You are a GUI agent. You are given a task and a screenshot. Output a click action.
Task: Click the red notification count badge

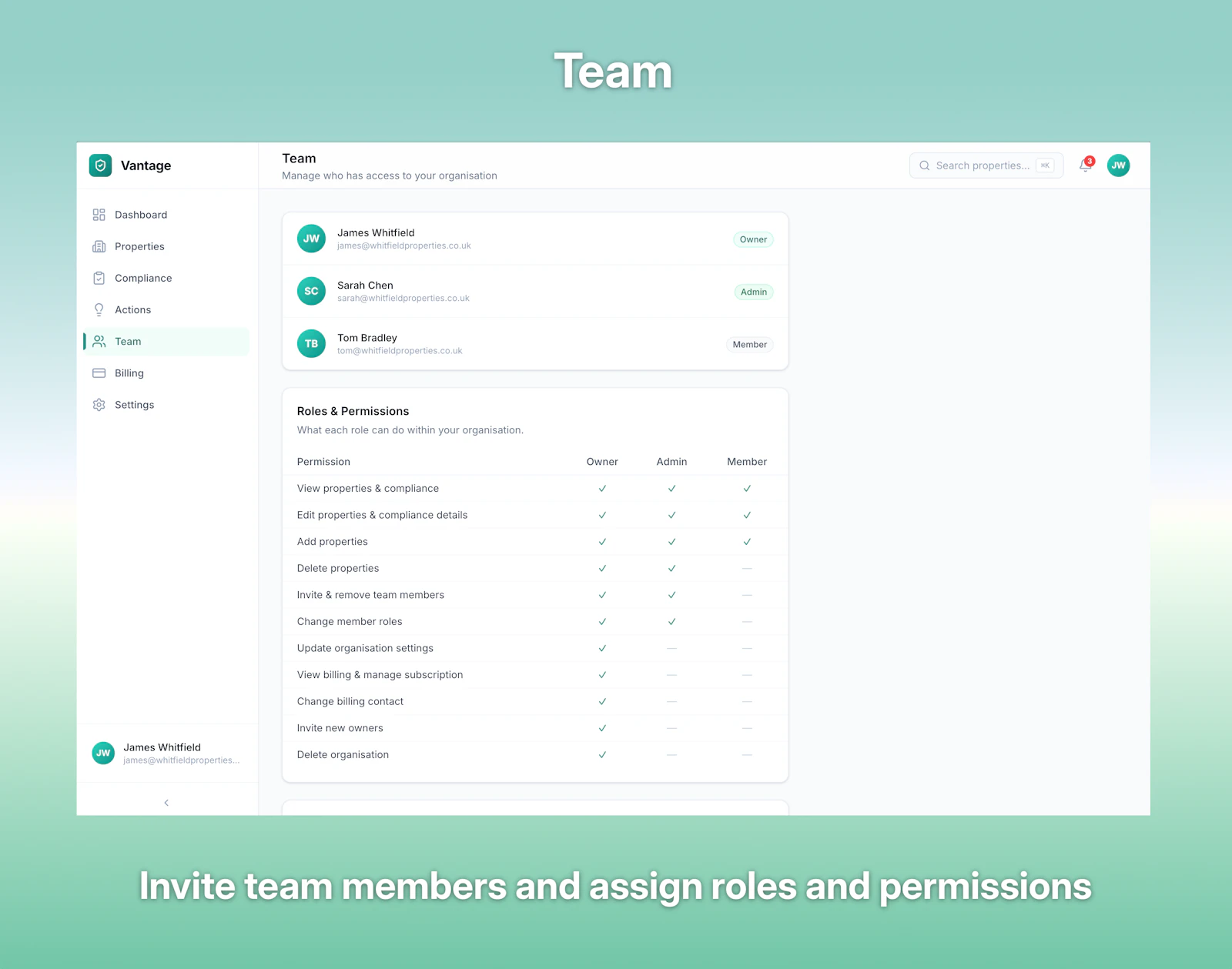(x=1090, y=161)
